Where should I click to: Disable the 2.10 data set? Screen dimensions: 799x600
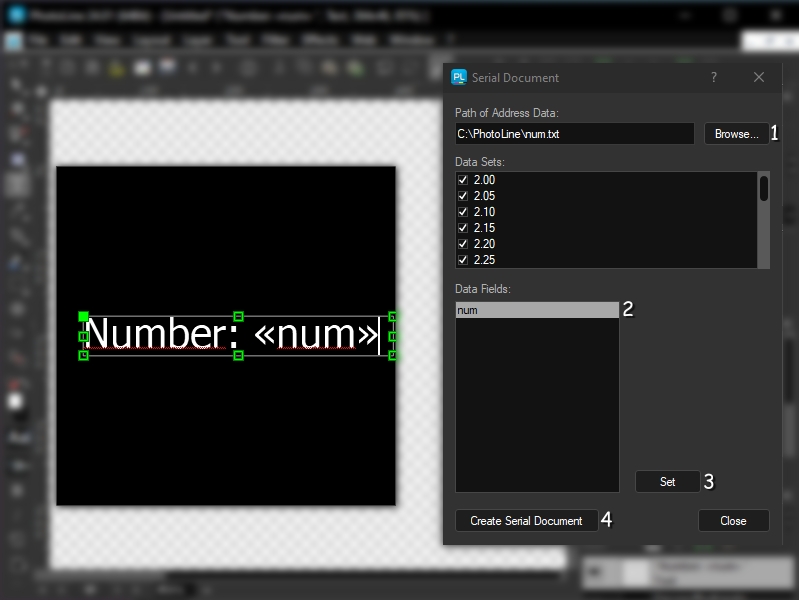463,212
